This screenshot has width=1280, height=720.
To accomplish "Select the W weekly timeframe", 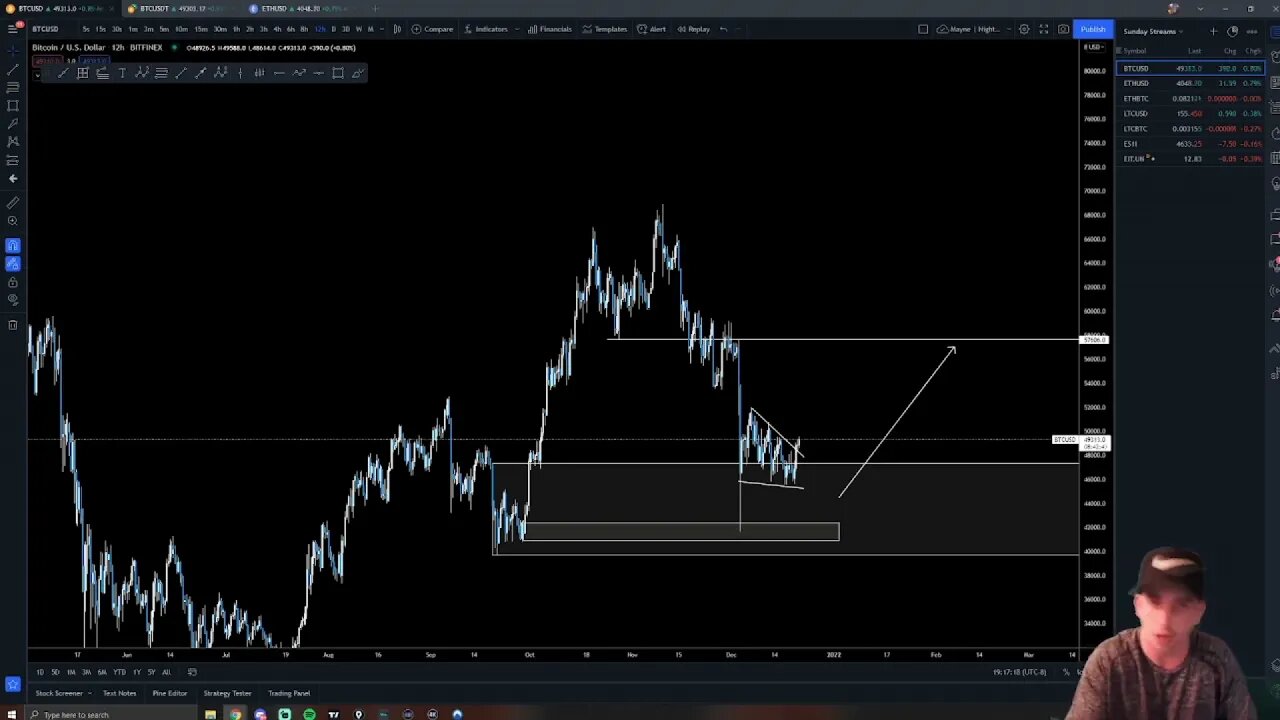I will pos(358,29).
